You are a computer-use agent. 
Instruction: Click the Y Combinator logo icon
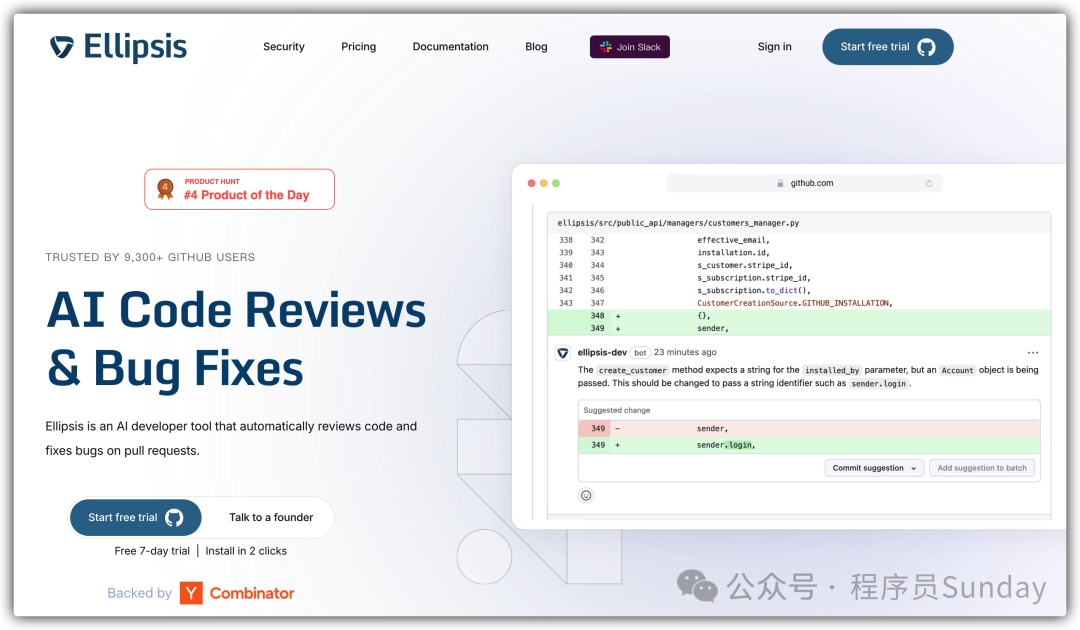click(191, 593)
